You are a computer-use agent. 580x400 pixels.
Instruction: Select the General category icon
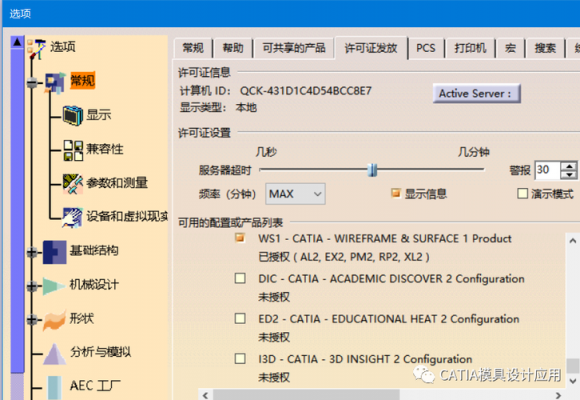[55, 83]
